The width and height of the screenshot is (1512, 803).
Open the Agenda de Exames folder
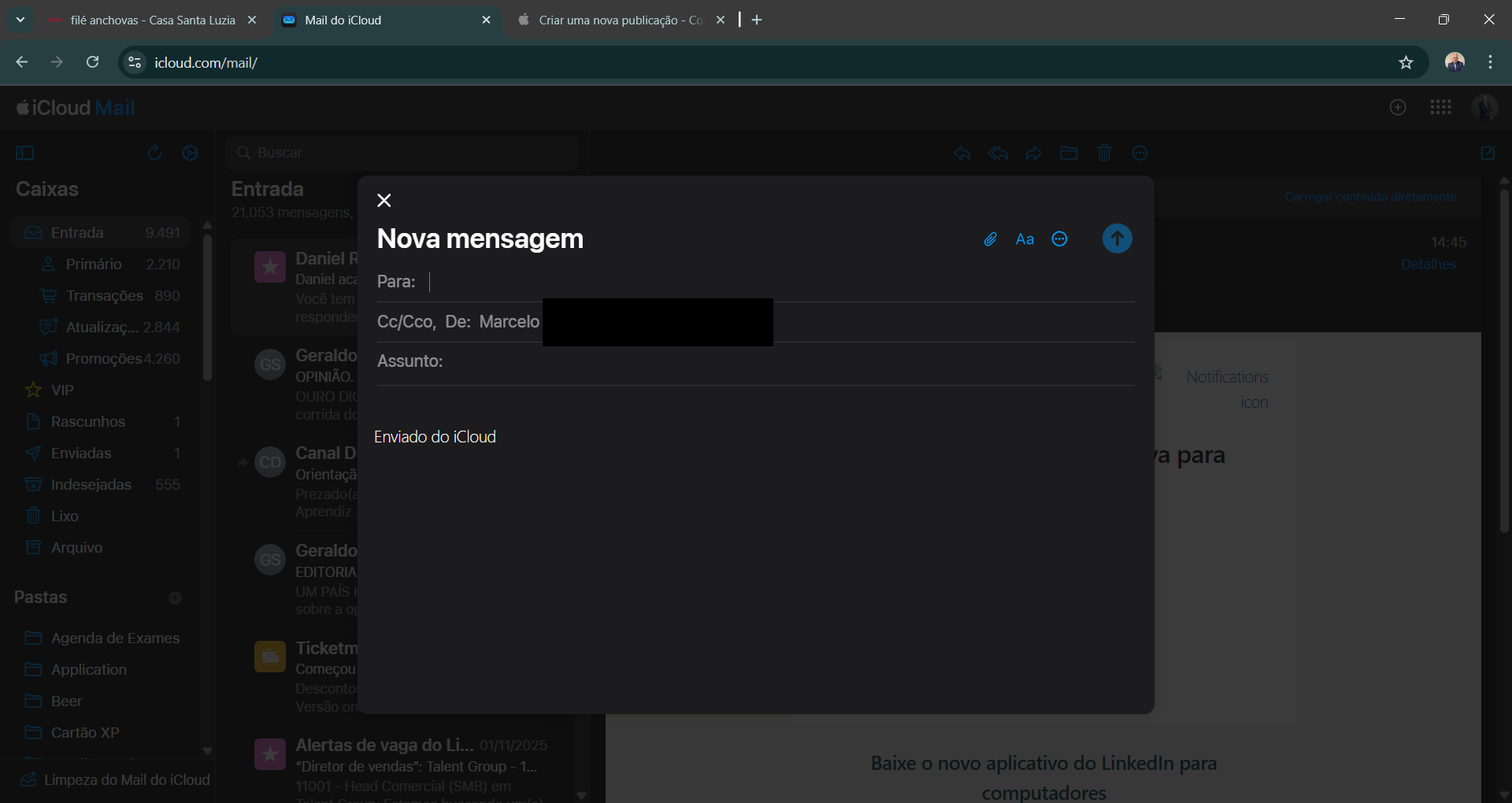click(101, 638)
